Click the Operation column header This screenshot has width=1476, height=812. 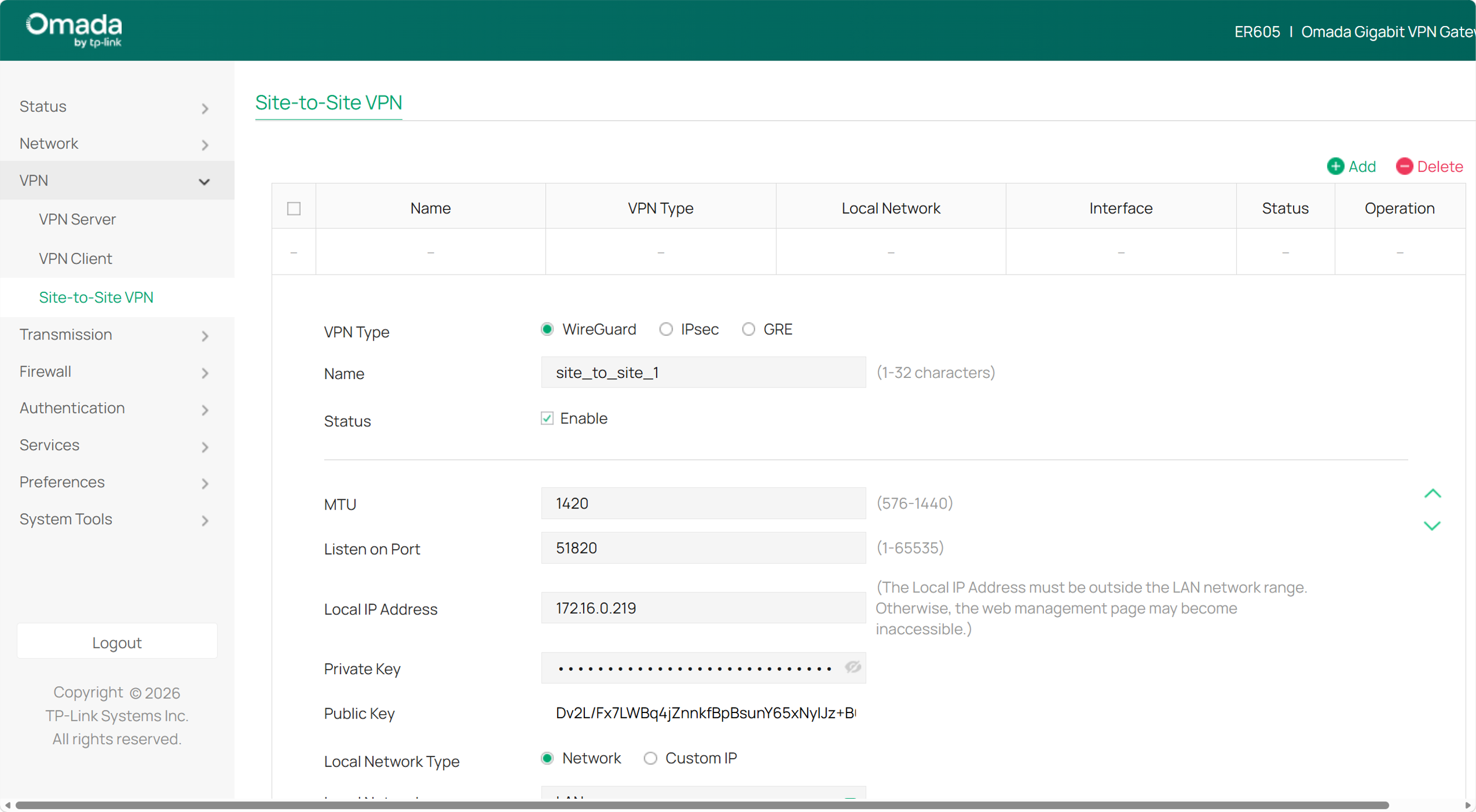point(1399,208)
